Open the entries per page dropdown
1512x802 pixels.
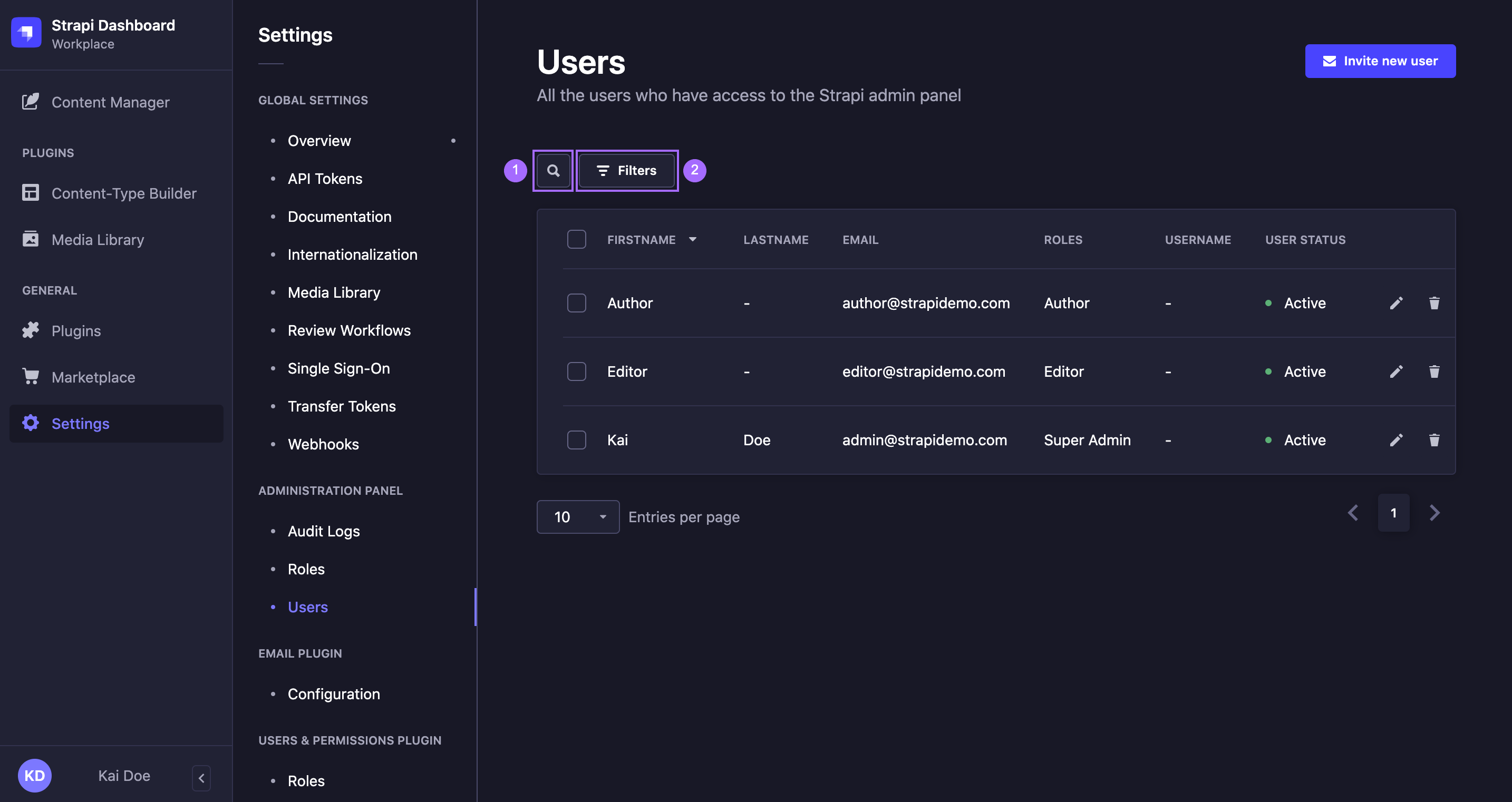click(x=578, y=516)
